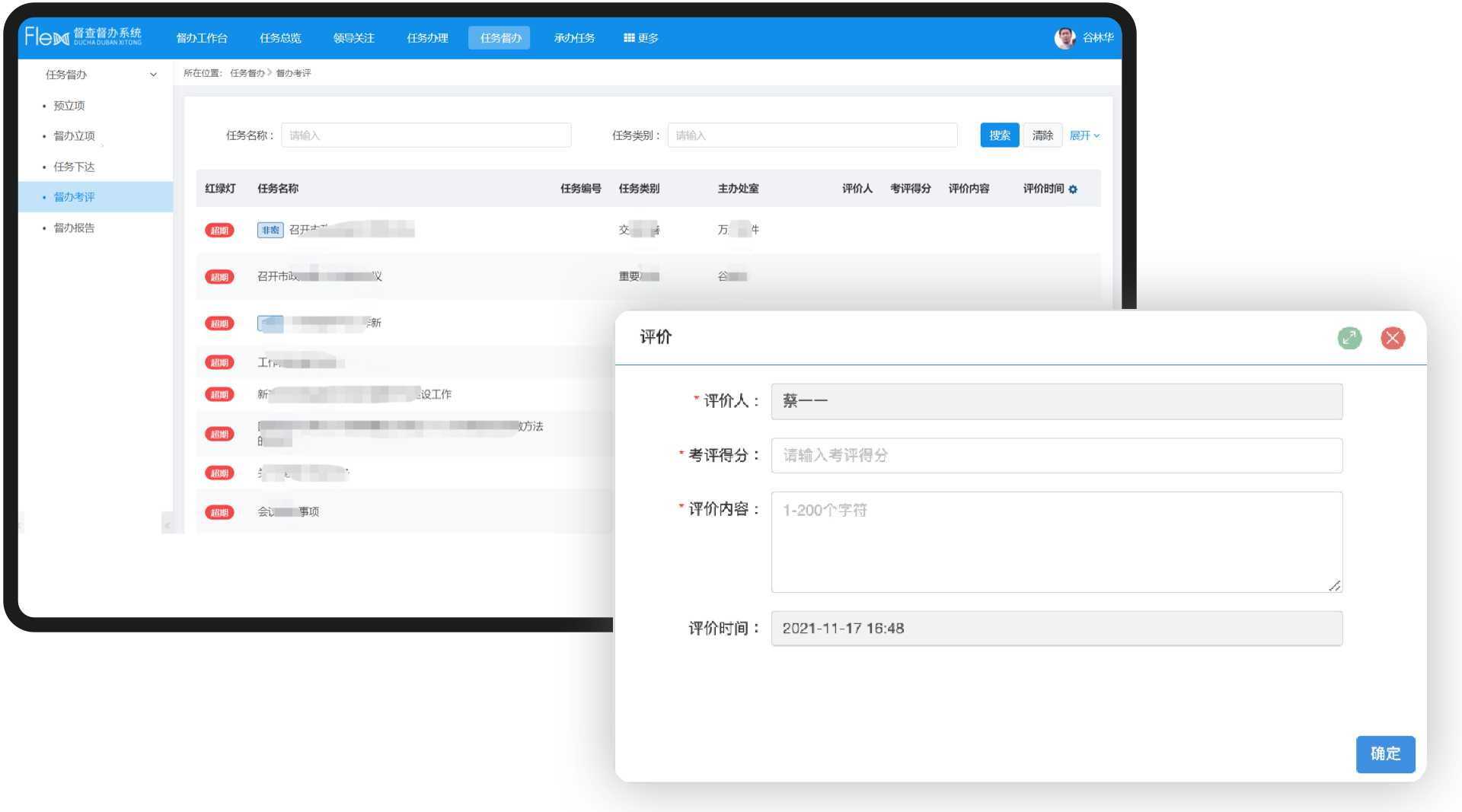
Task: Click the 非密 tag on first task row
Action: (x=270, y=230)
